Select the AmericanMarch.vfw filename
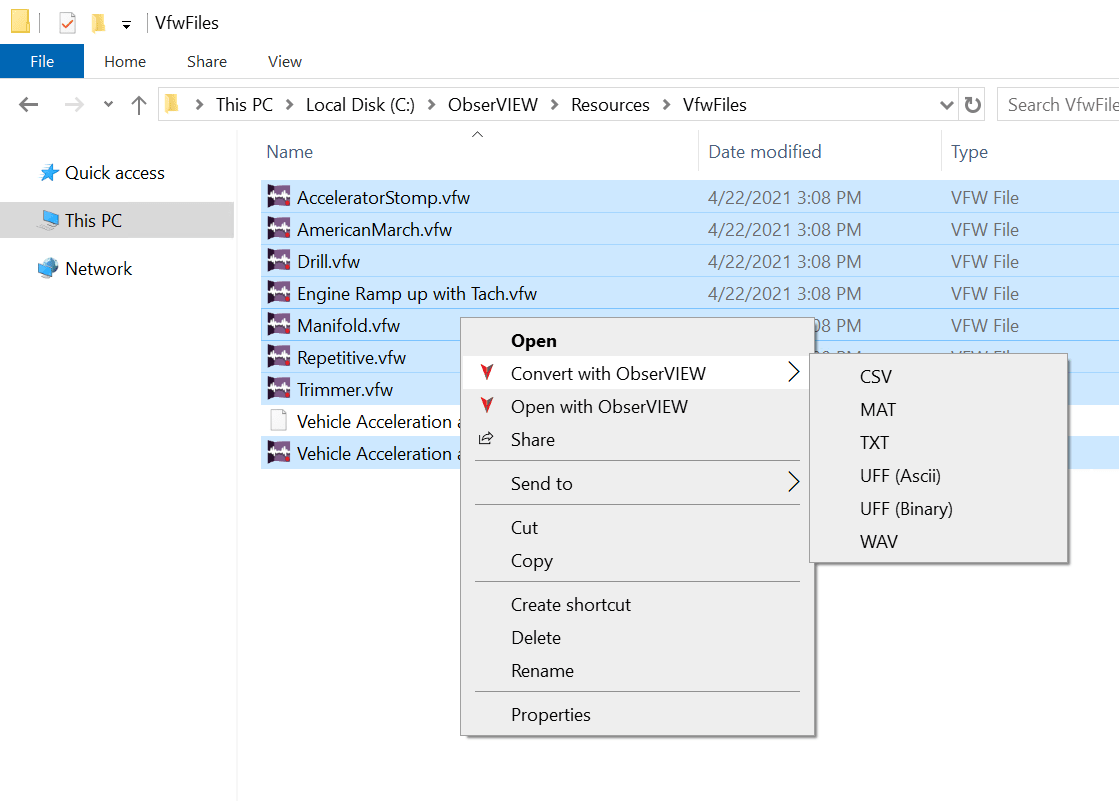 375,229
